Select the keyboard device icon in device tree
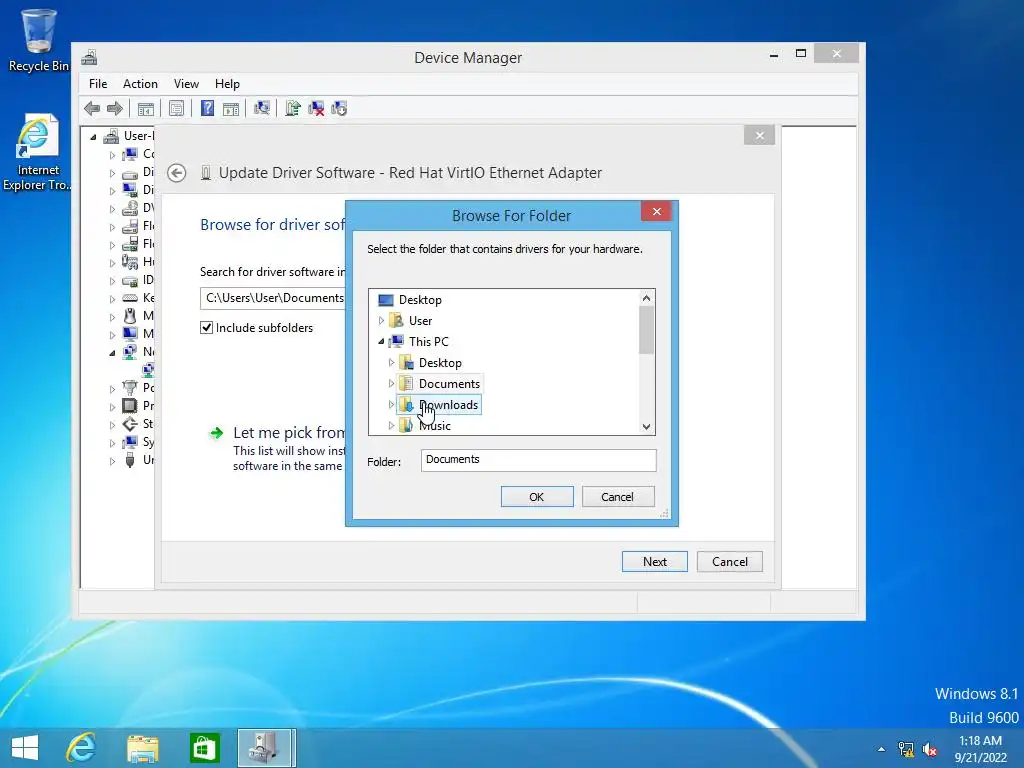Image resolution: width=1024 pixels, height=768 pixels. pos(130,298)
